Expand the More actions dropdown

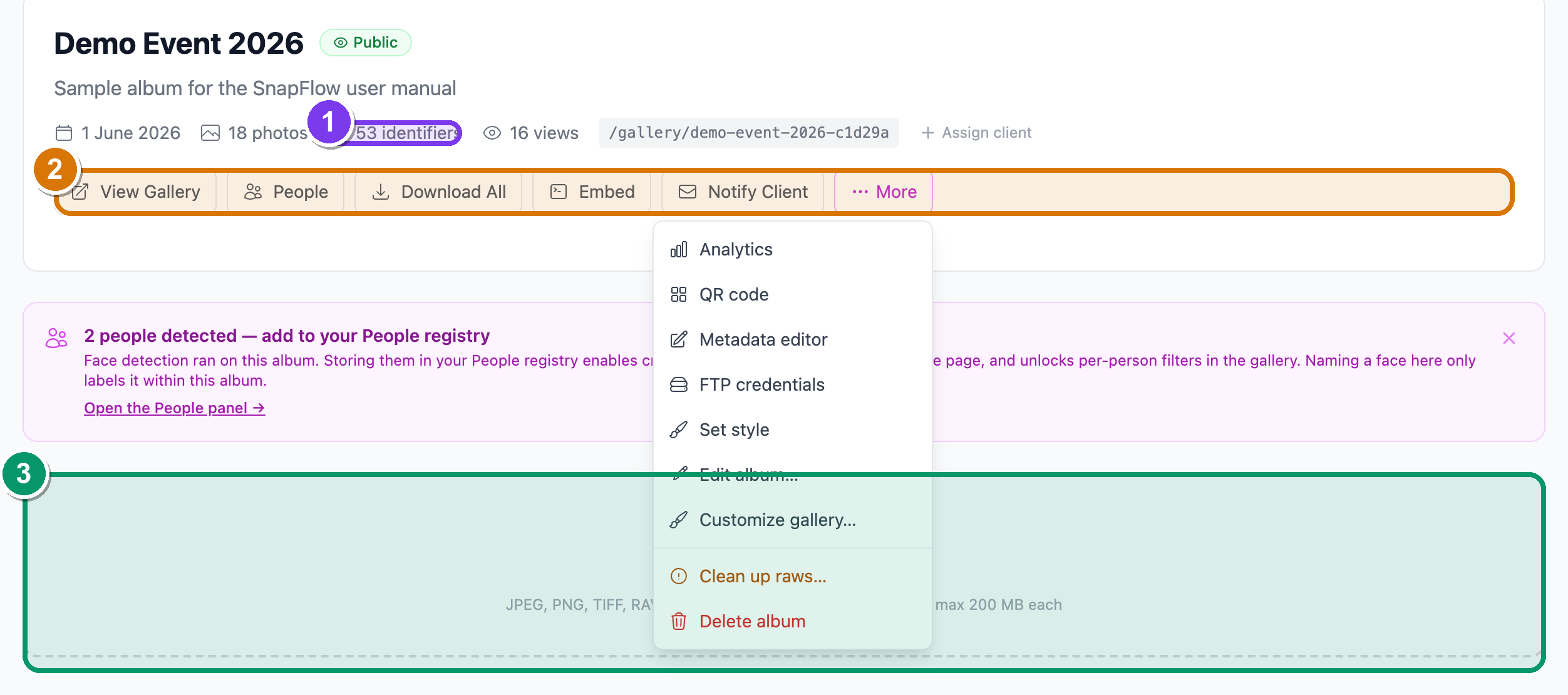click(x=884, y=192)
